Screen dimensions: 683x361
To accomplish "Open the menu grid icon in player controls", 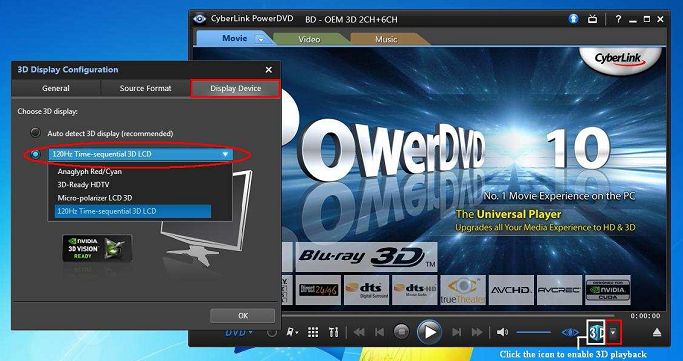I will click(x=313, y=333).
